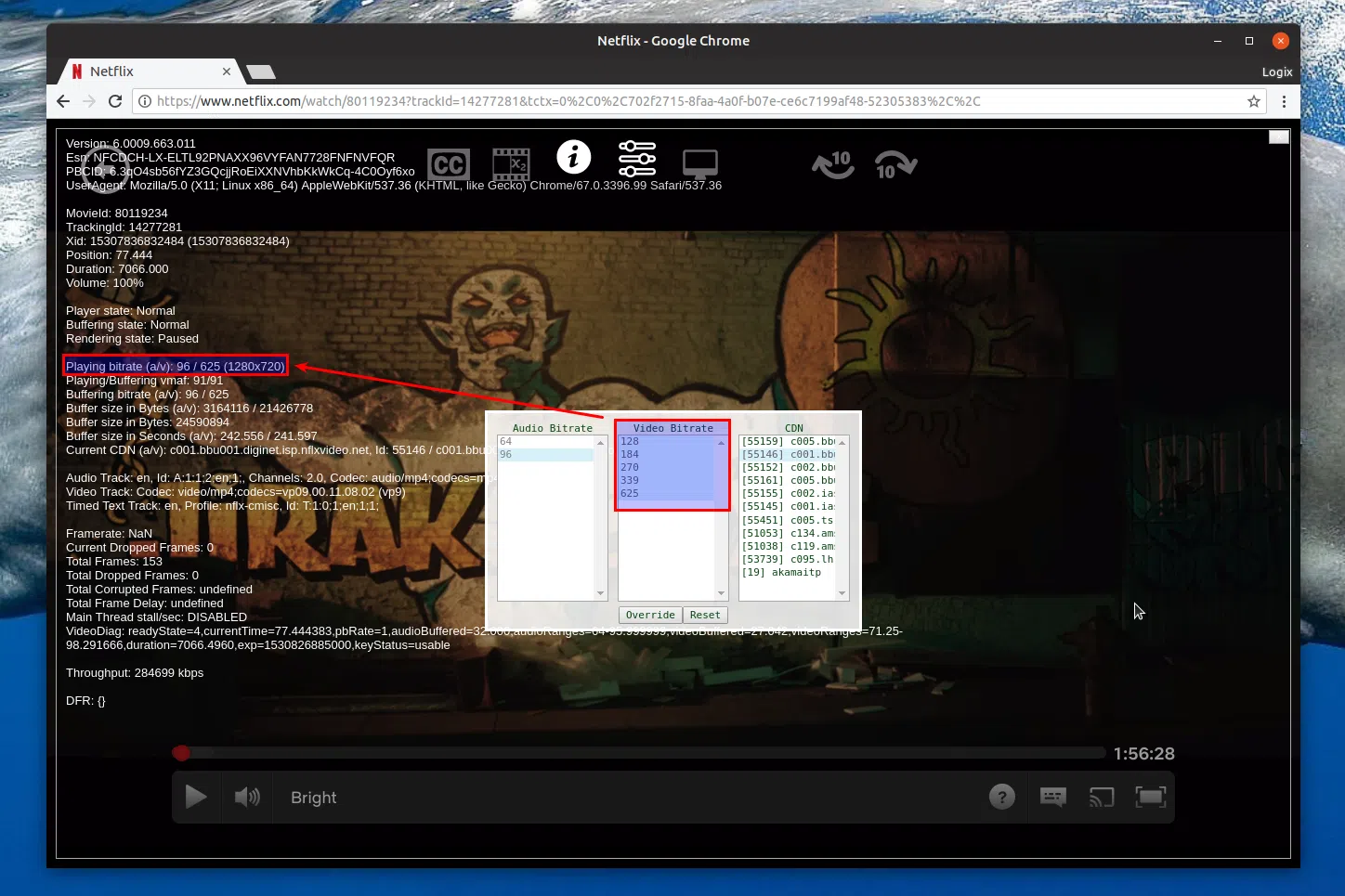
Task: Open the Cast icon in the player controls
Action: tap(1102, 797)
